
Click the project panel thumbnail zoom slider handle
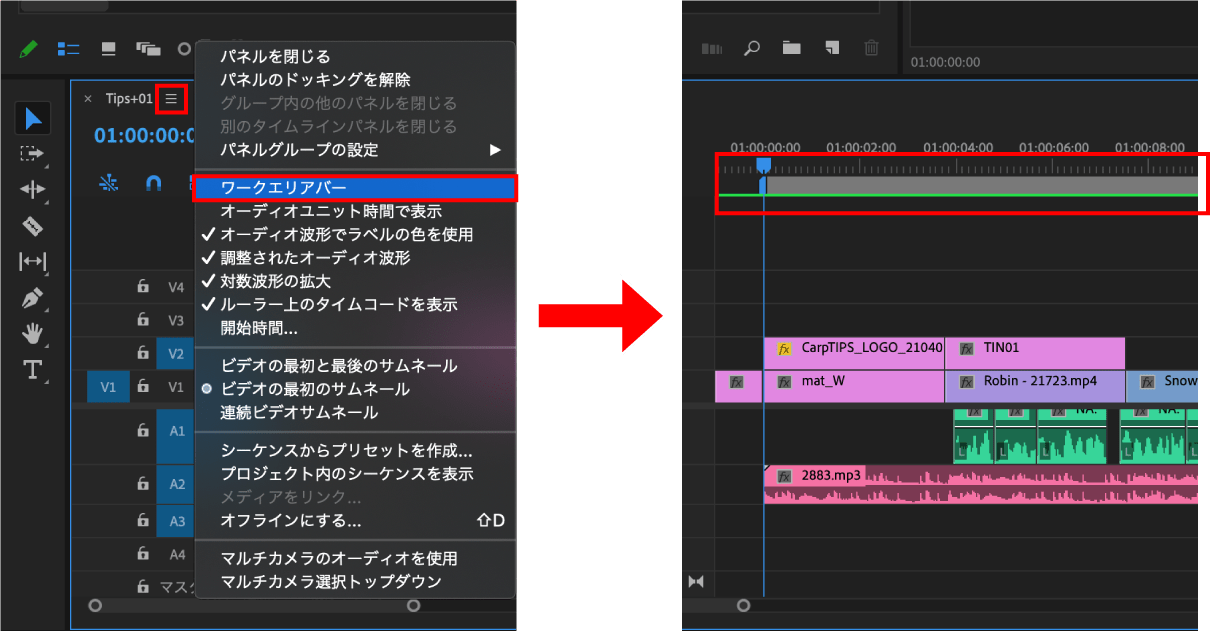[184, 48]
